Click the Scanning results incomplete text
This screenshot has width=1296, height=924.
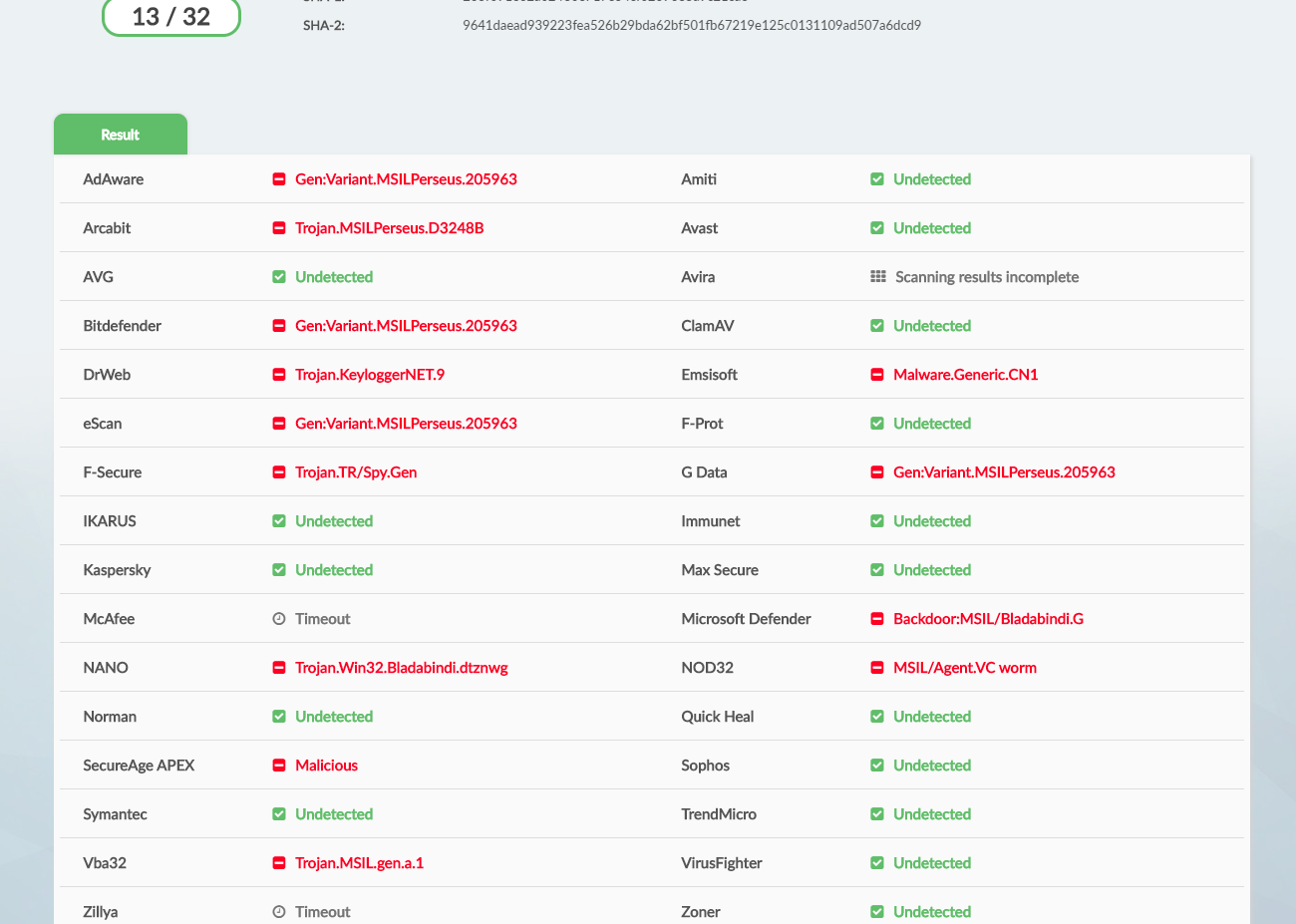(987, 277)
